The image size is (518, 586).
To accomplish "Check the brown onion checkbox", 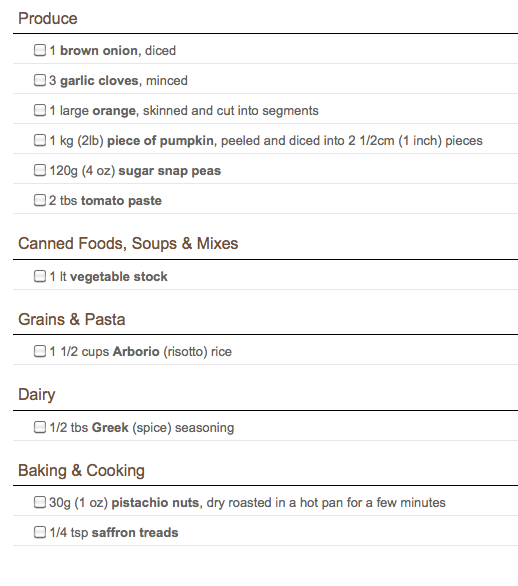I will pos(40,50).
